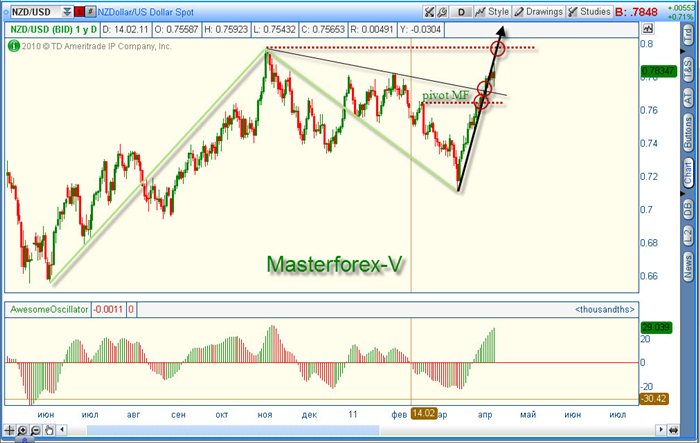Click the NZDollar/US Dollar Spot title

tap(146, 12)
